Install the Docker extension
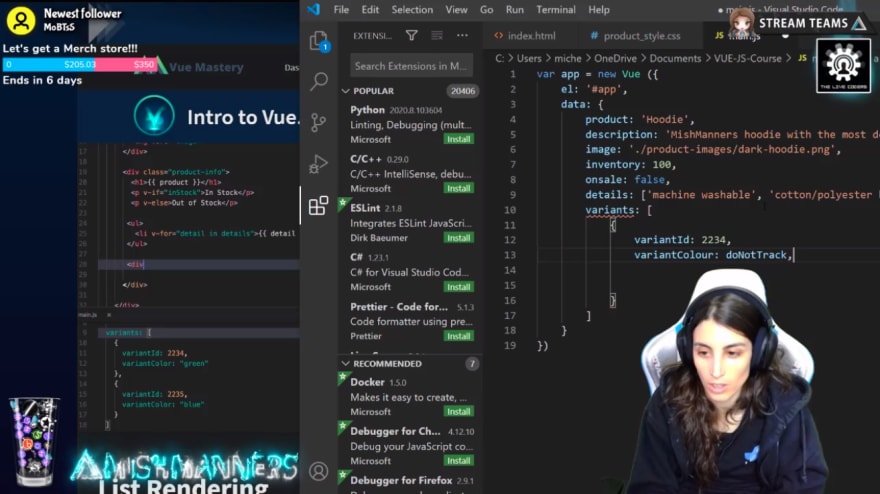This screenshot has height=494, width=880. point(459,411)
